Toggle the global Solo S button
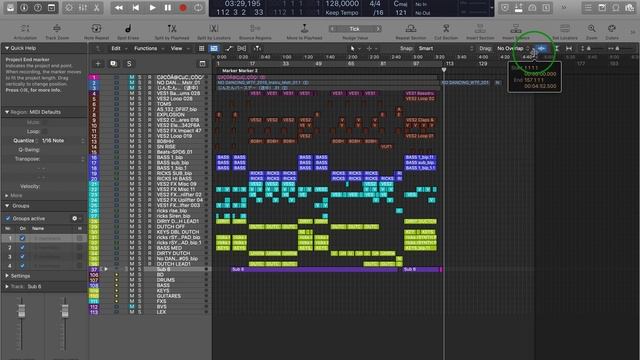 pyautogui.click(x=129, y=64)
